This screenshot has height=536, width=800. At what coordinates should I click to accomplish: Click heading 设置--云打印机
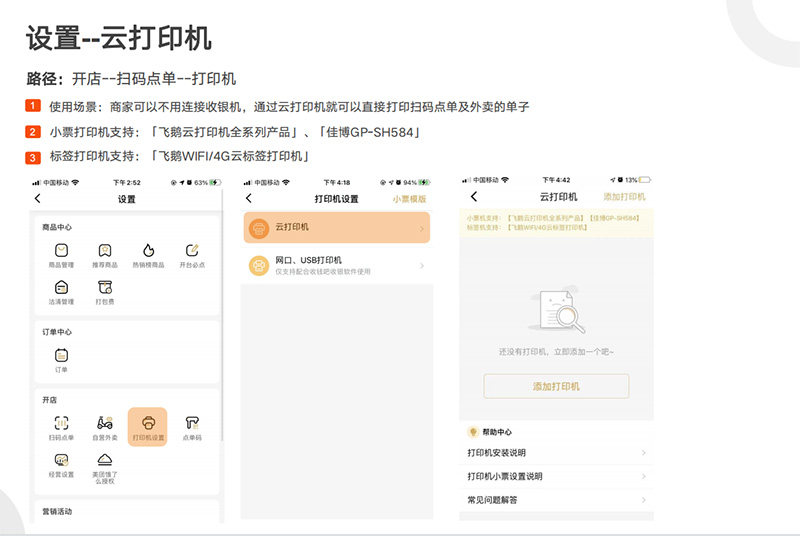pos(119,38)
